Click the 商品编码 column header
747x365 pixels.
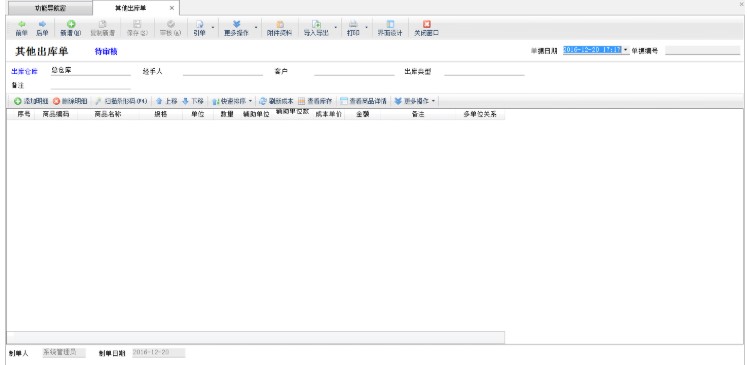point(56,115)
